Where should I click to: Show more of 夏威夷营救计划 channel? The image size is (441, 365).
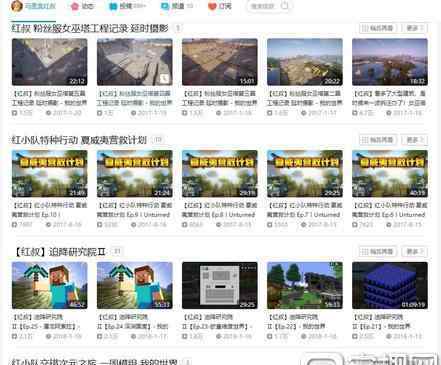[x=414, y=140]
